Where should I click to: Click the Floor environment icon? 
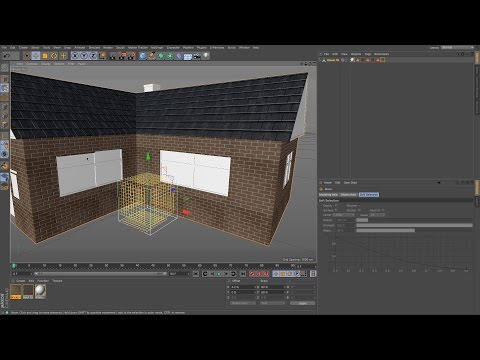point(188,56)
